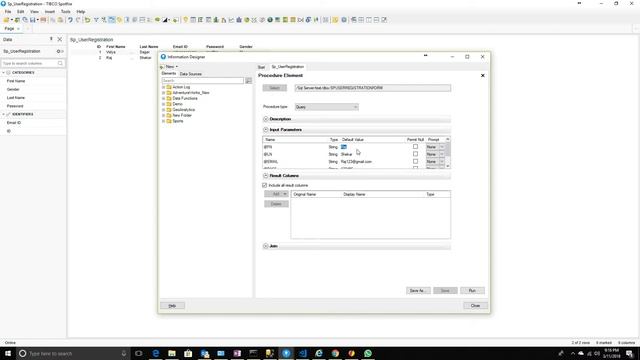Select the AdventureWorks_New folder
640x360 pixels.
tap(191, 93)
